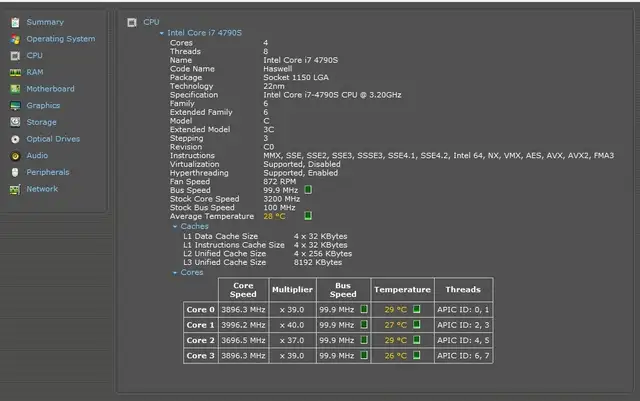
Task: Select the Core 2 row label
Action: pos(200,340)
